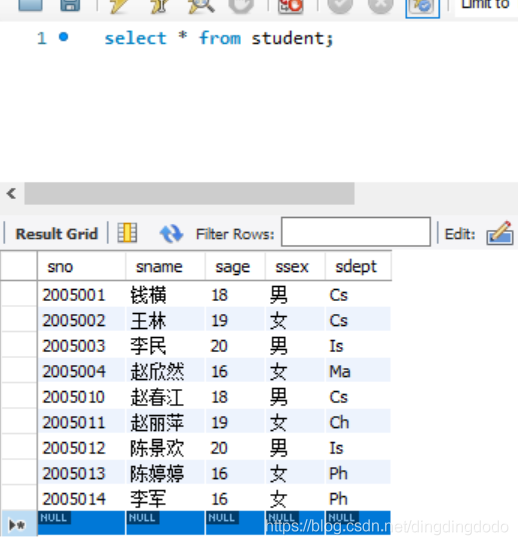Focus the Filter Rows input field
The image size is (518, 545).
356,232
